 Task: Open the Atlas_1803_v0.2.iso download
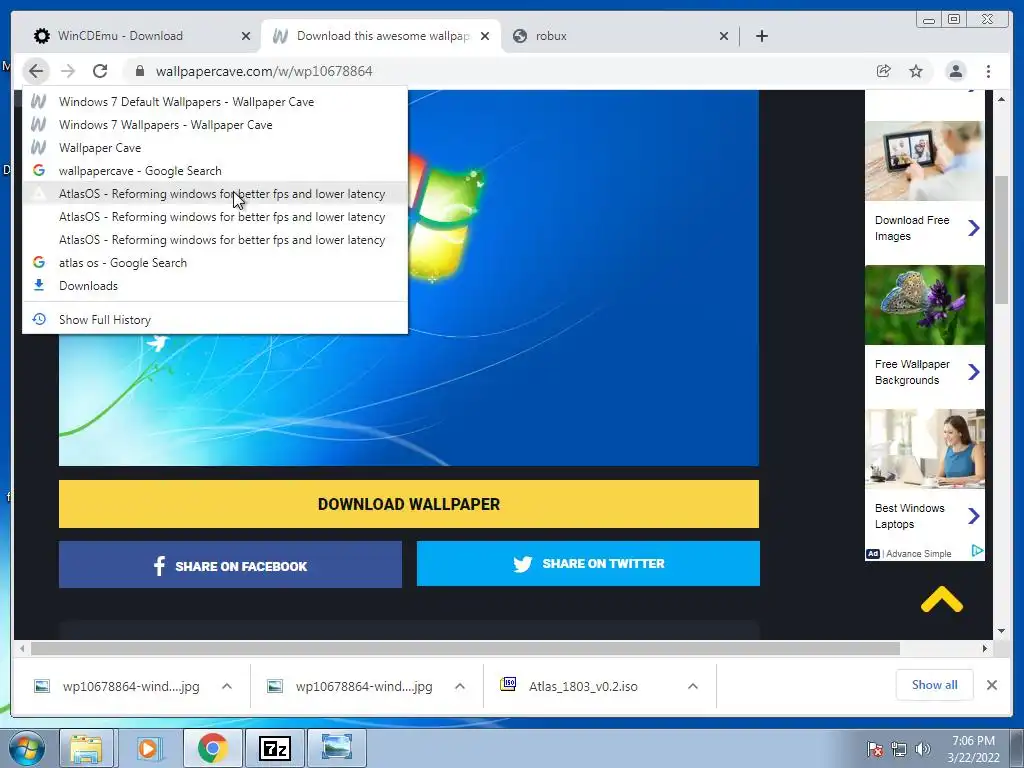pos(583,686)
